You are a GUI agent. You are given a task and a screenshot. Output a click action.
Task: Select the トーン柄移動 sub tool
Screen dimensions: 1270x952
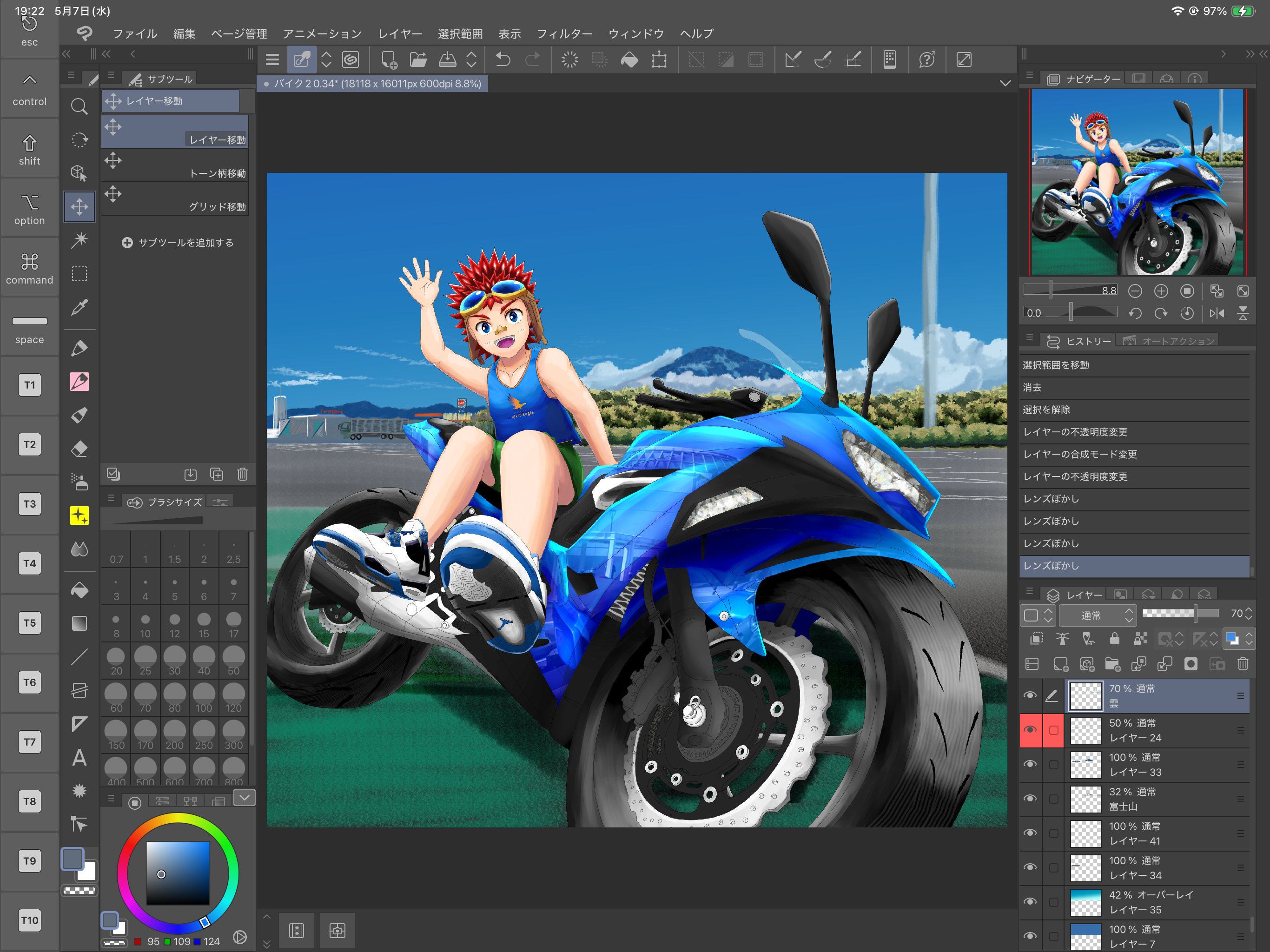click(x=175, y=165)
